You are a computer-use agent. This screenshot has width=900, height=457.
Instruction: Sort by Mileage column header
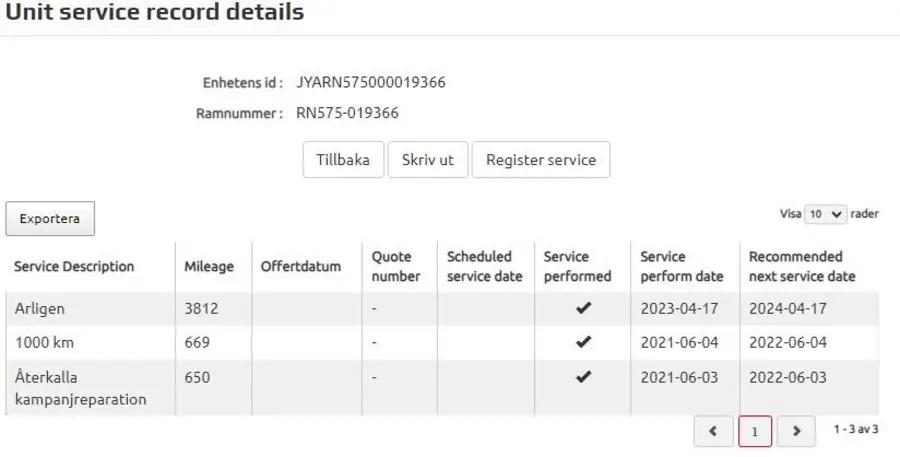(x=209, y=267)
